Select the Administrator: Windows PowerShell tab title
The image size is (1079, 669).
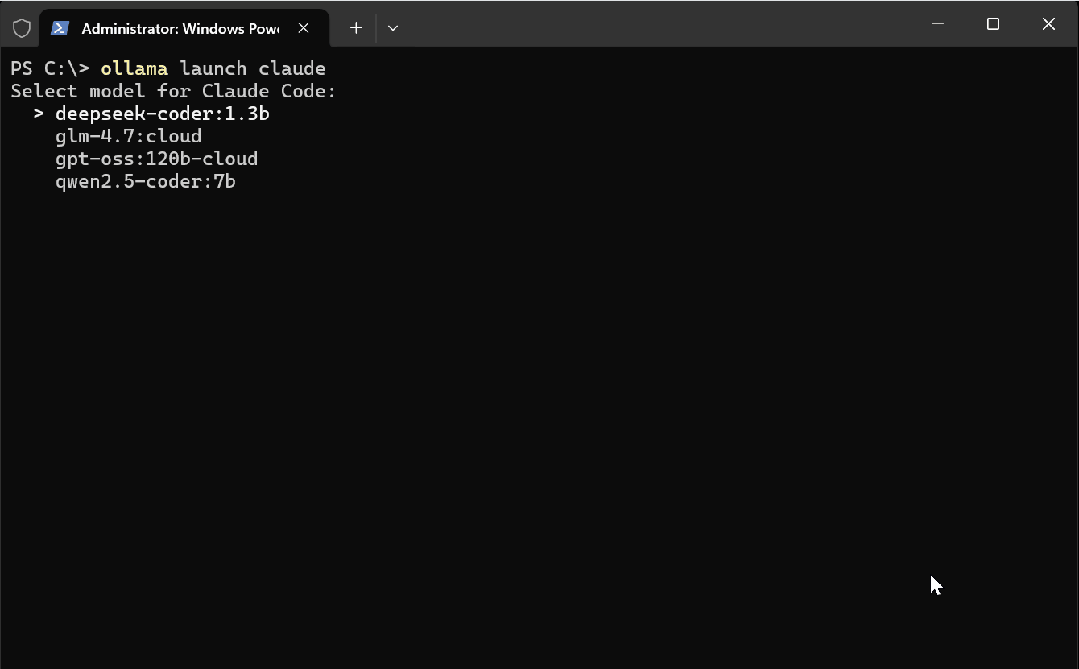point(180,29)
